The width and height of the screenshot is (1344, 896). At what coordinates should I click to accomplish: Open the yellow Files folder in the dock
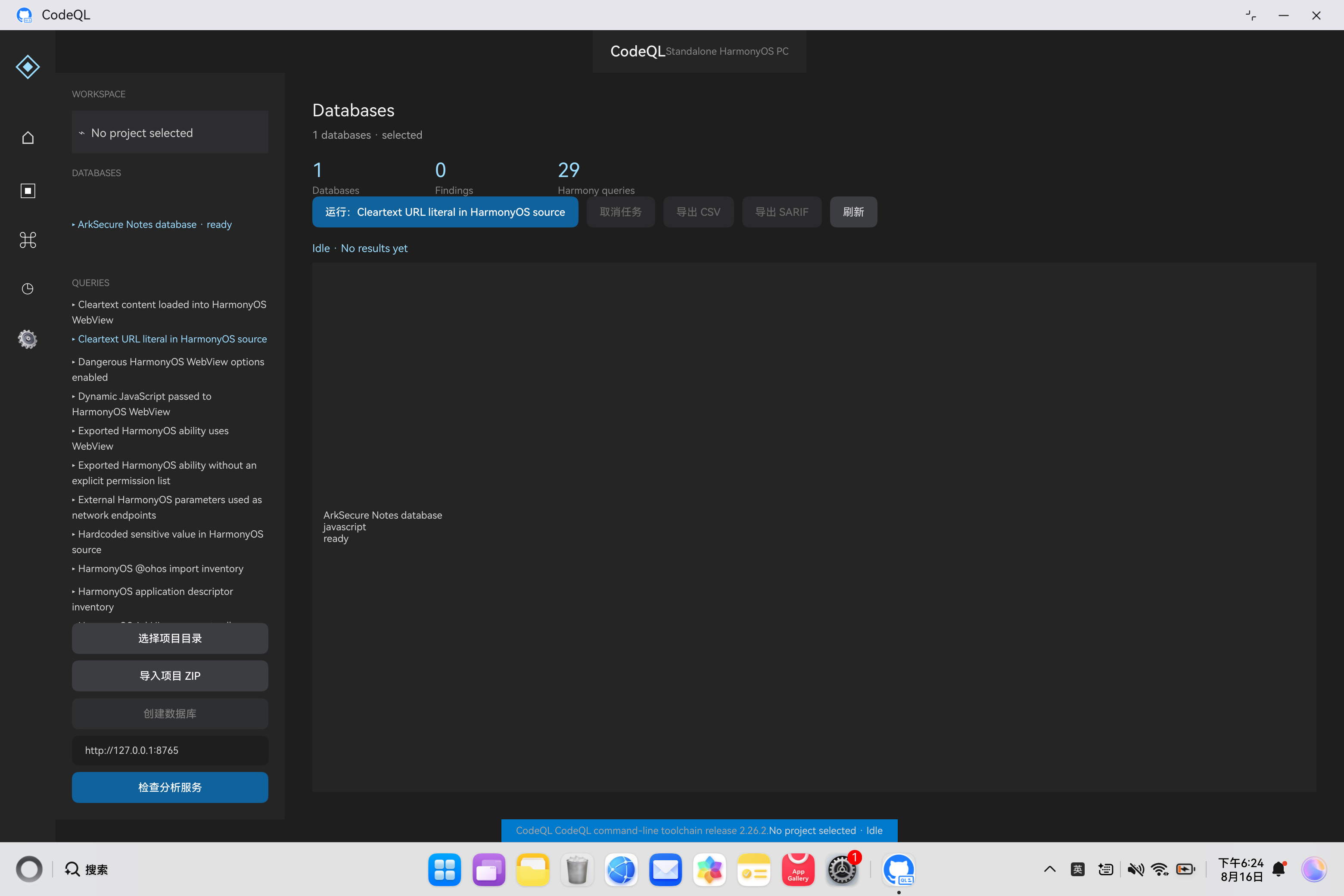[532, 870]
